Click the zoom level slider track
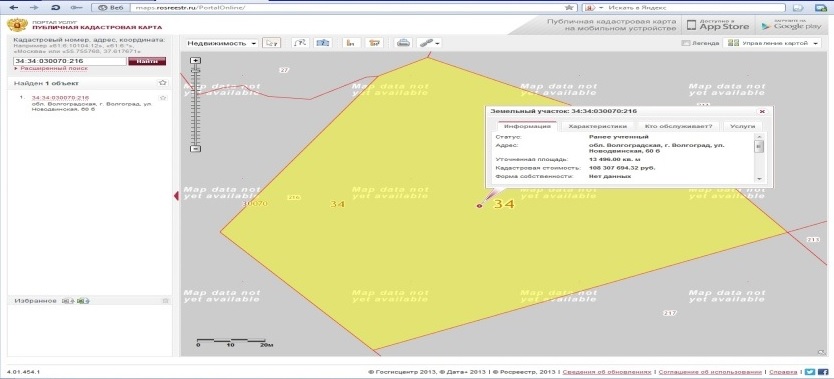This screenshot has width=834, height=379. click(196, 105)
